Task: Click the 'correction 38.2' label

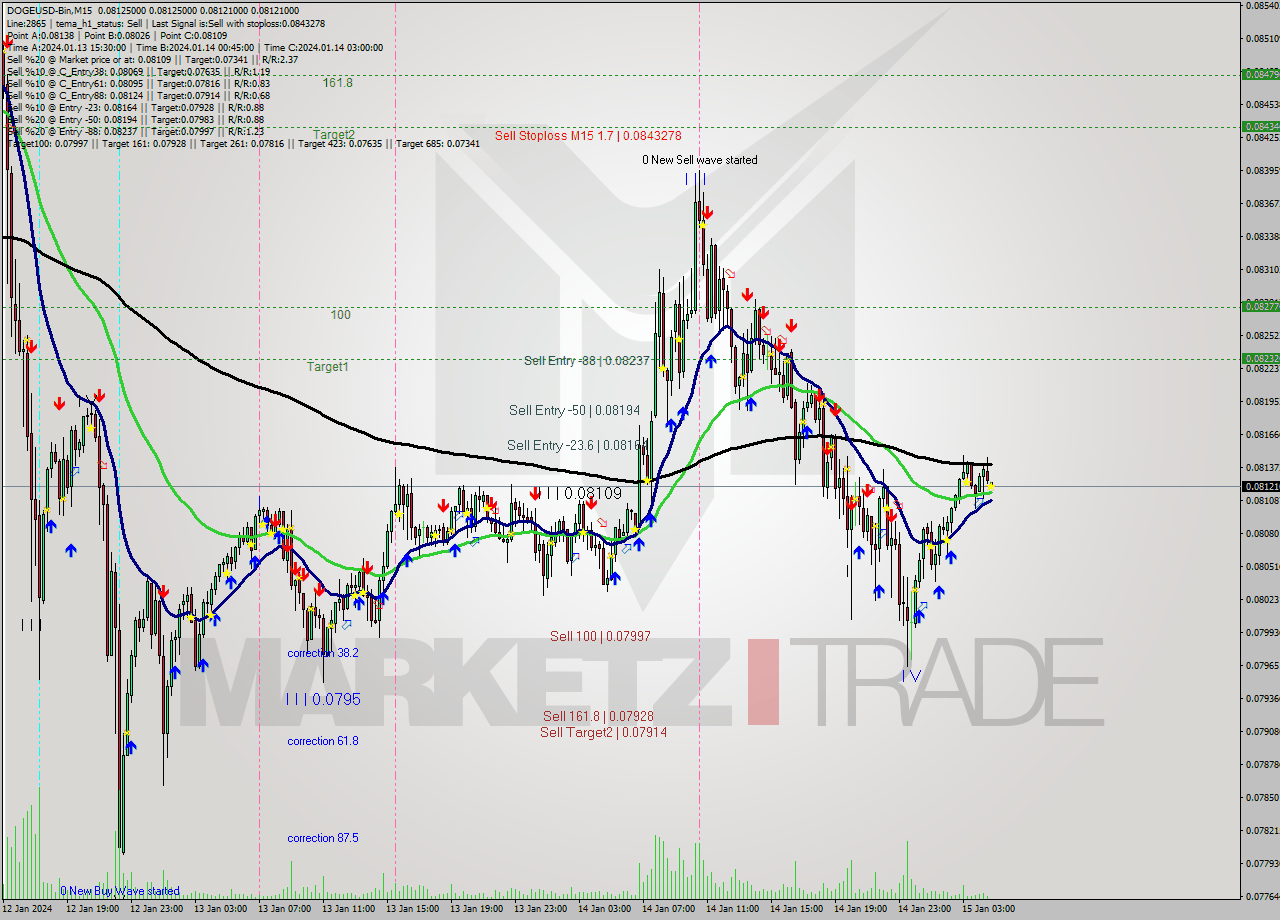Action: 322,653
